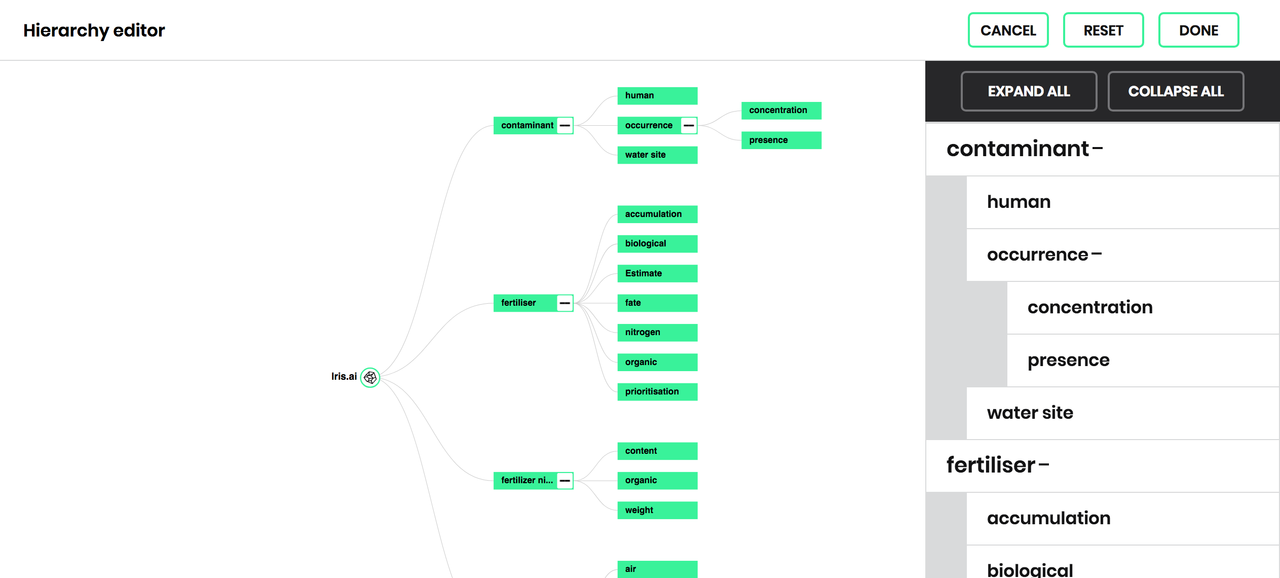
Task: Click EXPAND ALL button
Action: (1029, 91)
